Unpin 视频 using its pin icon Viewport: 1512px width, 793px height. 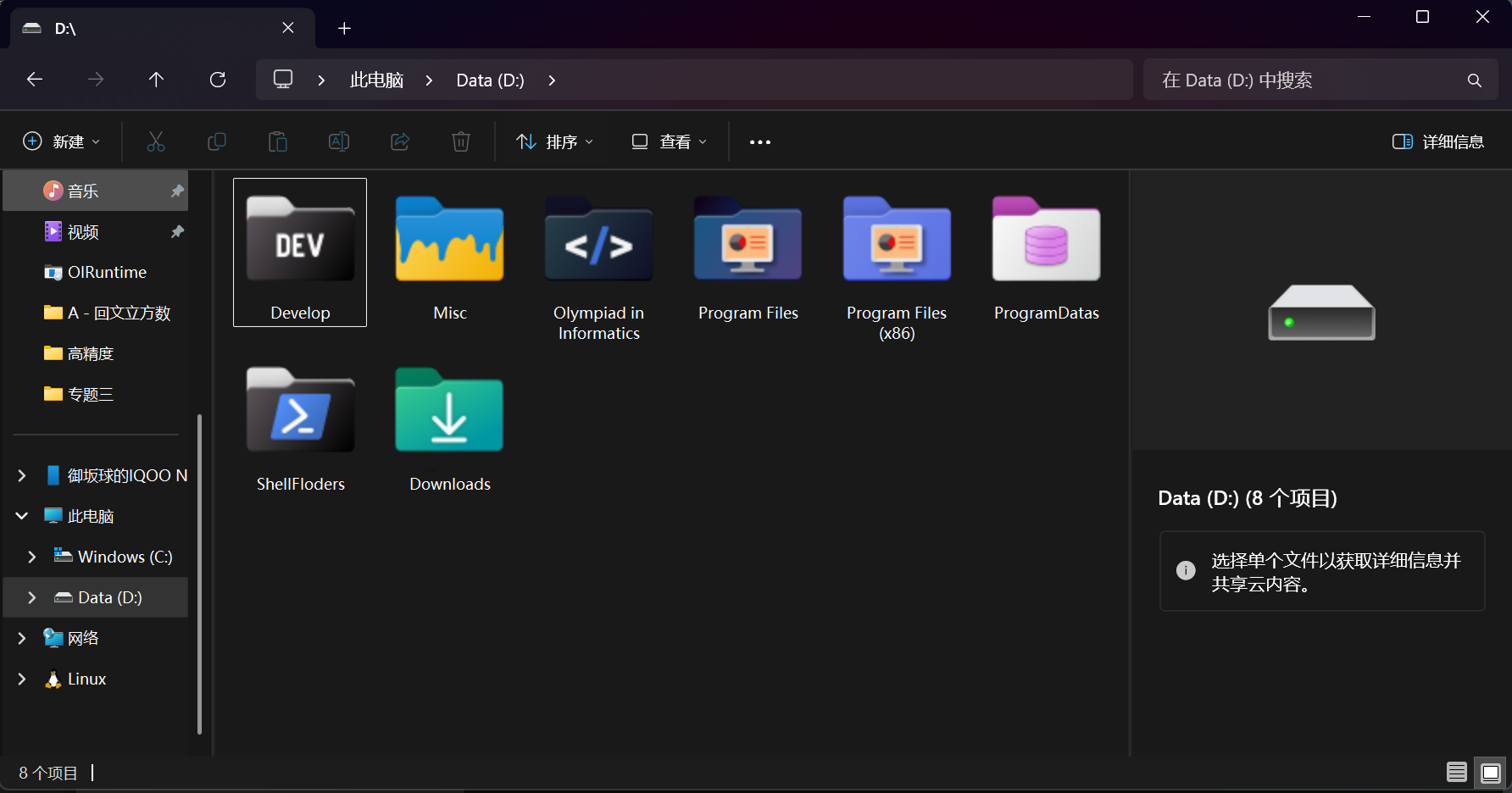(177, 231)
